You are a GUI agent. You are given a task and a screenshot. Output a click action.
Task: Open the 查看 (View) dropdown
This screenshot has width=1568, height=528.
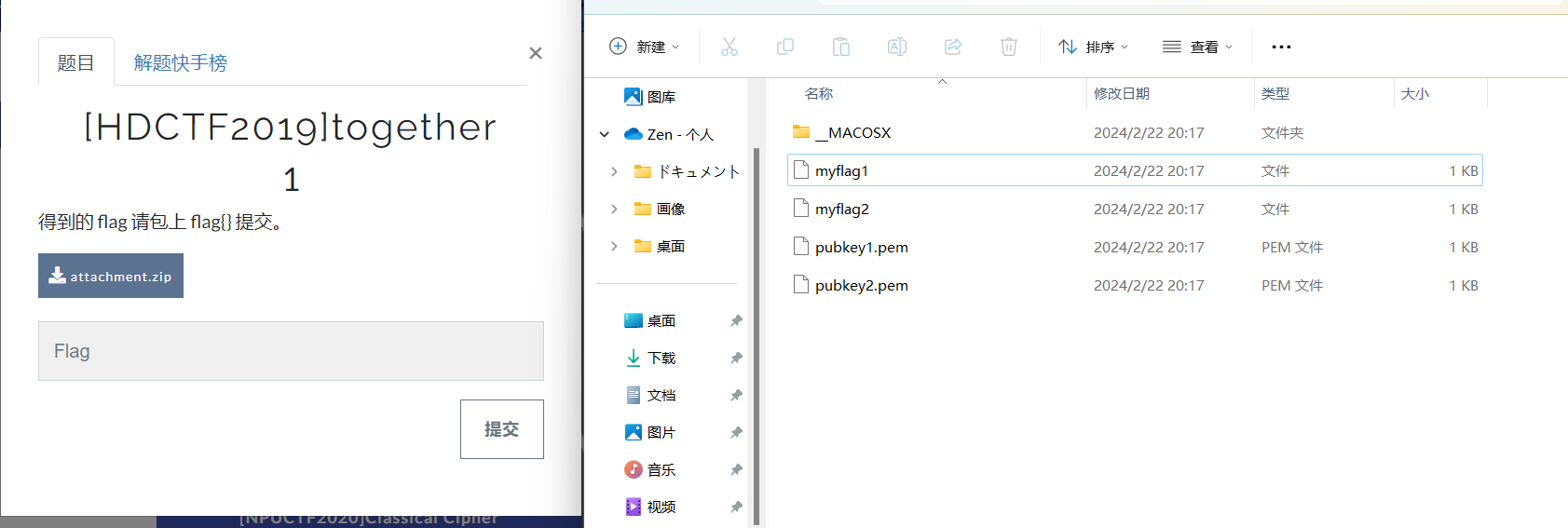[x=1198, y=47]
